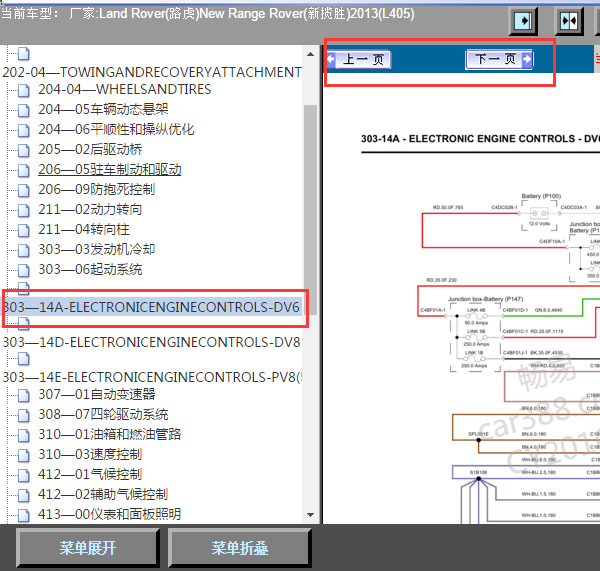600x571 pixels.
Task: Click document icon beside 206—09防抱死控制
Action: pos(24,190)
